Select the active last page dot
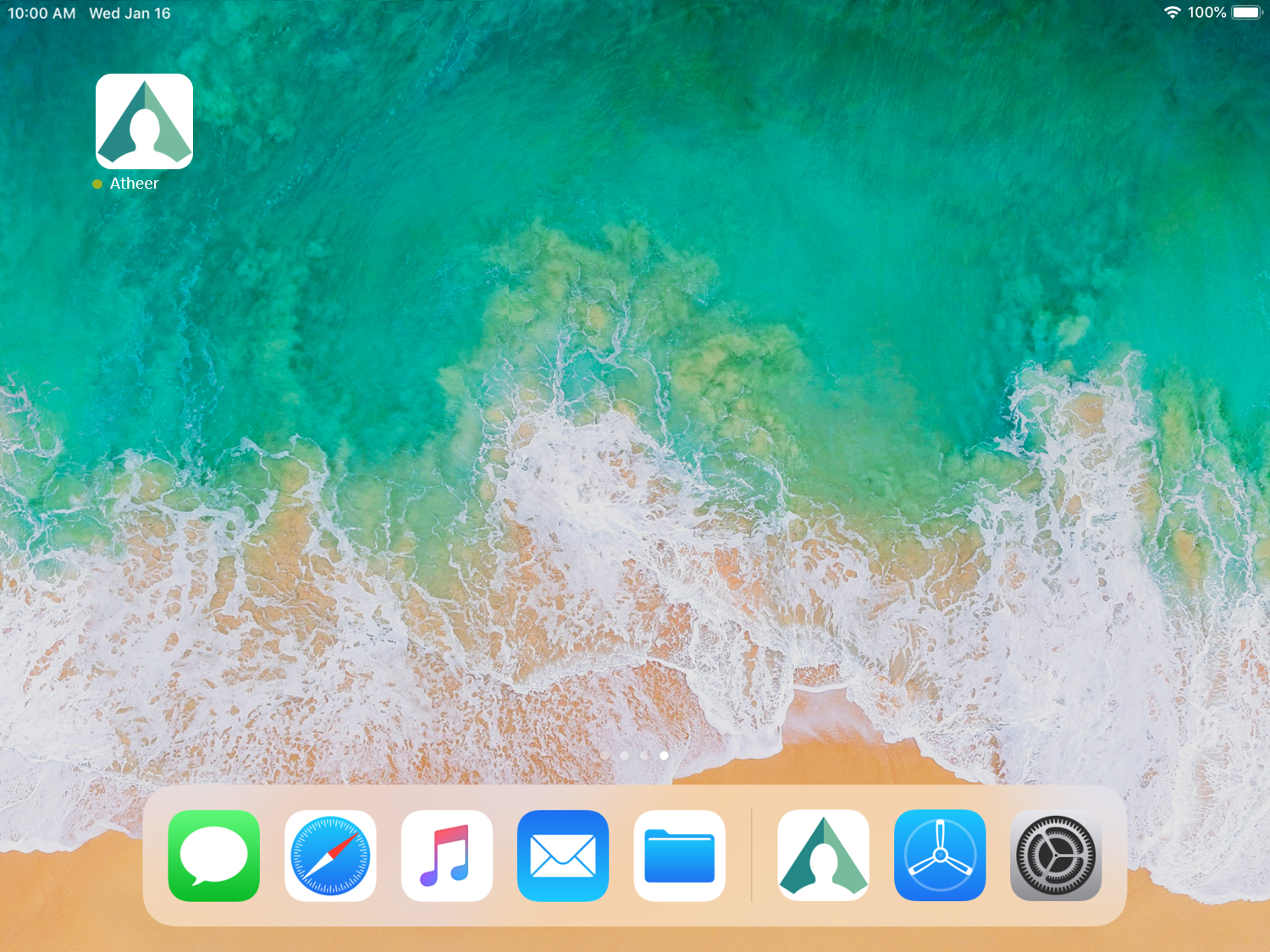This screenshot has width=1270, height=952. (664, 755)
